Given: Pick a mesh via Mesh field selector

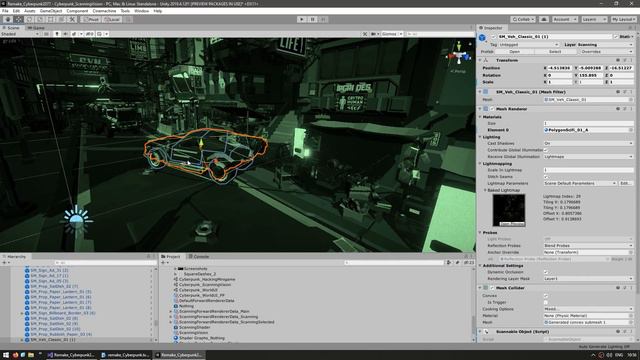Looking at the screenshot, I should [631, 100].
